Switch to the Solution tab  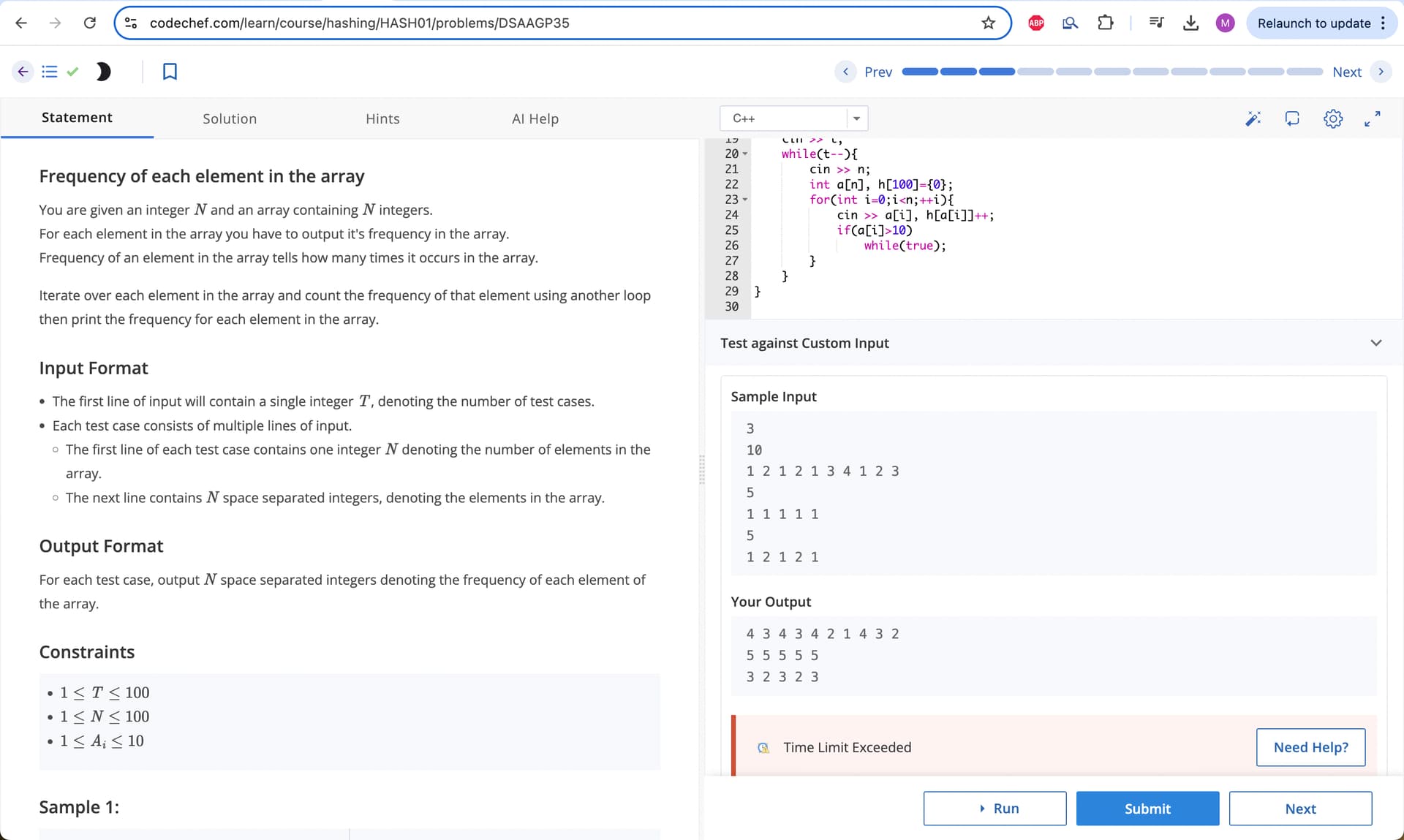tap(230, 118)
